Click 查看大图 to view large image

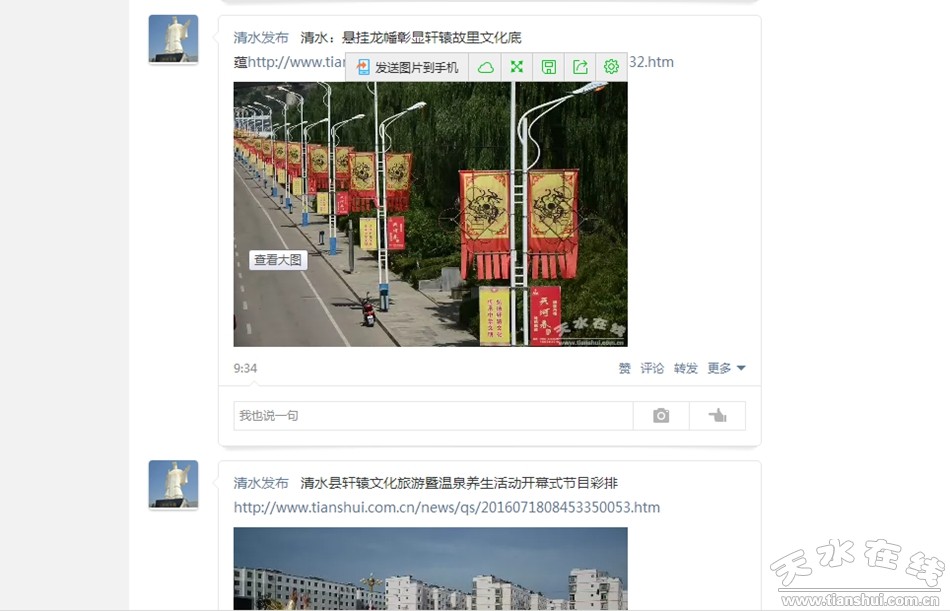[278, 260]
